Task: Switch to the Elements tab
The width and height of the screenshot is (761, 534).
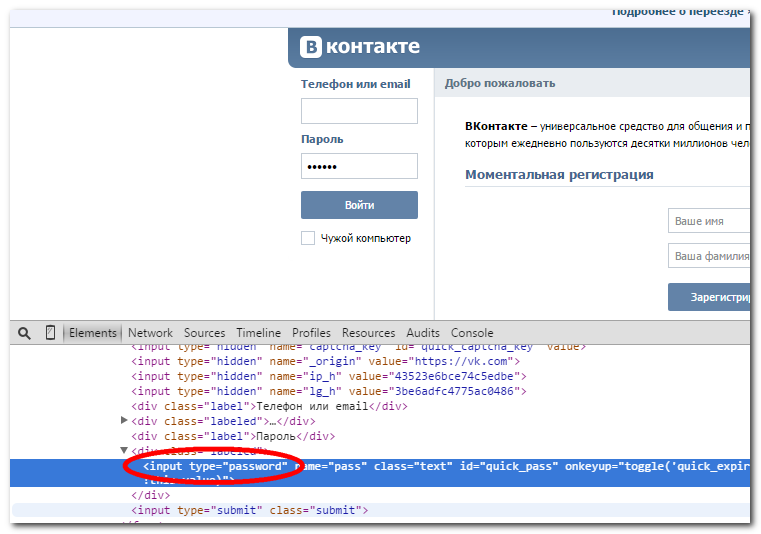Action: pyautogui.click(x=92, y=333)
